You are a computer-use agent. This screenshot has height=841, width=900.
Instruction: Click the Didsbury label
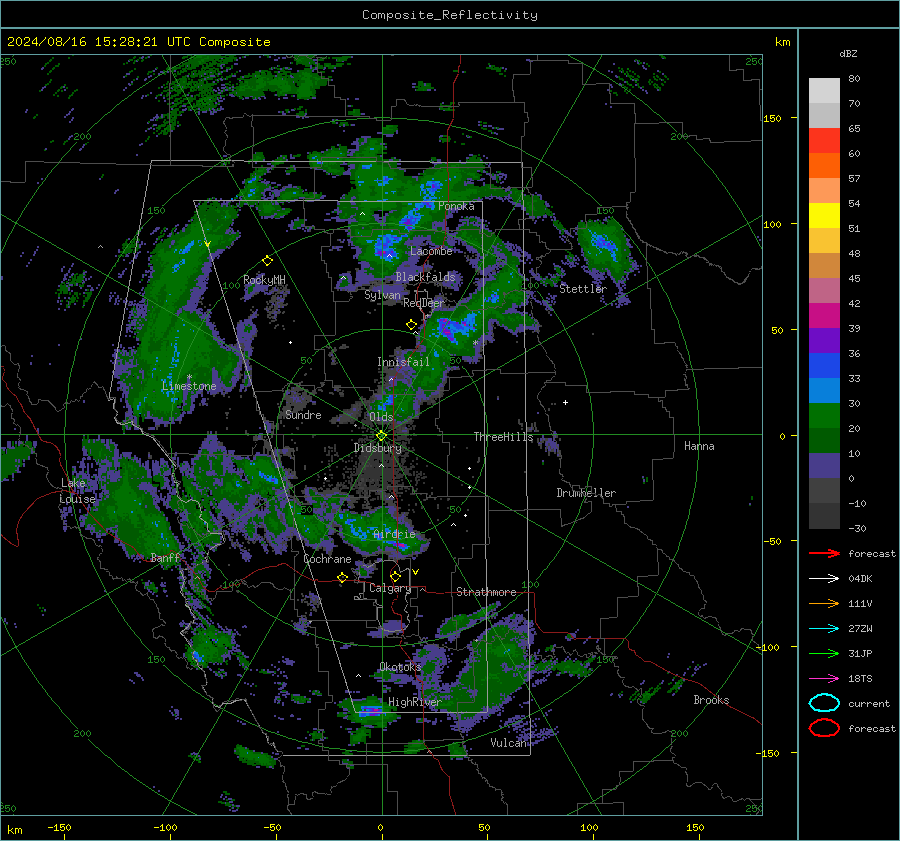point(377,448)
